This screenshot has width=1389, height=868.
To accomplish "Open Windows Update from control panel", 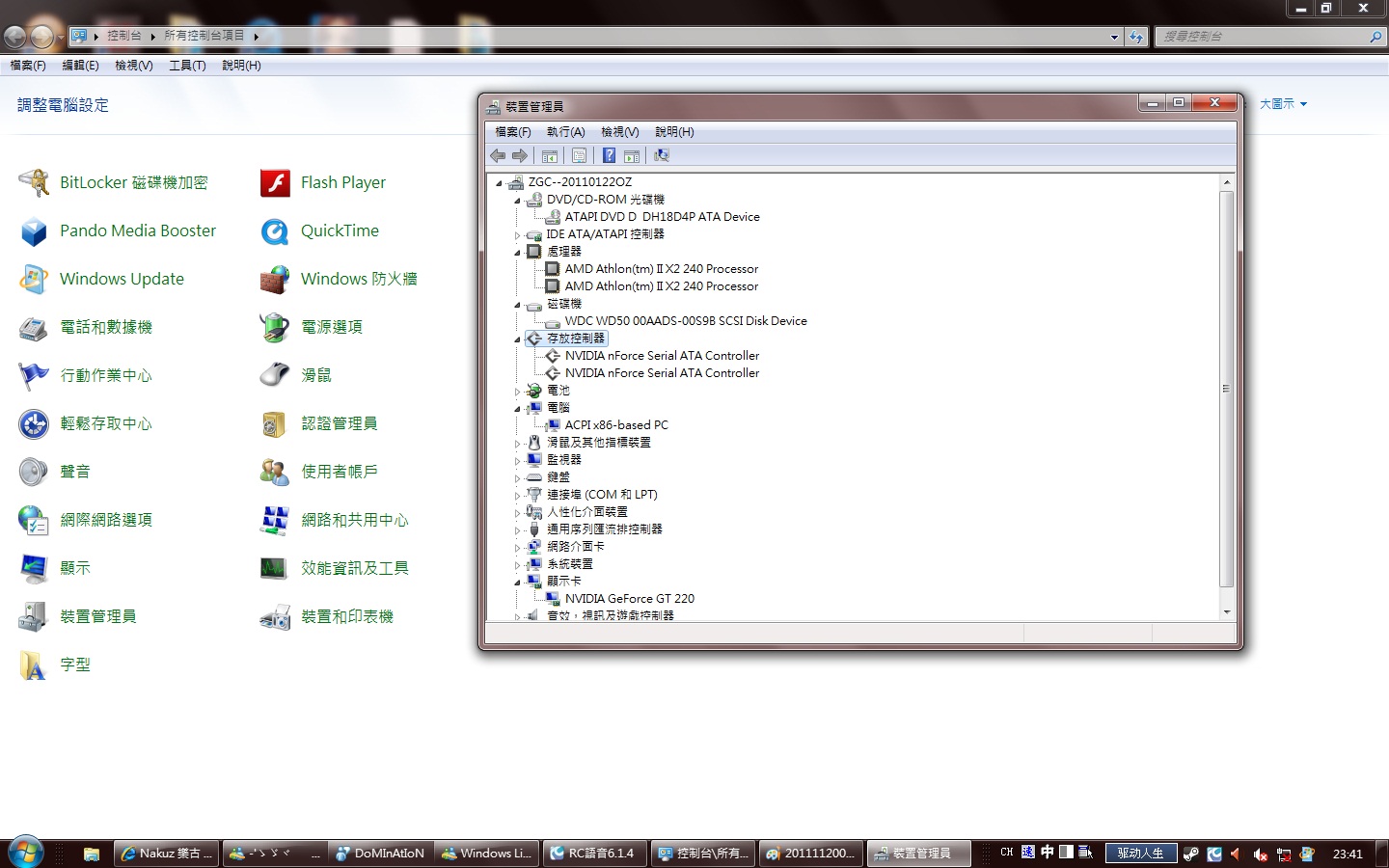I will [x=122, y=279].
